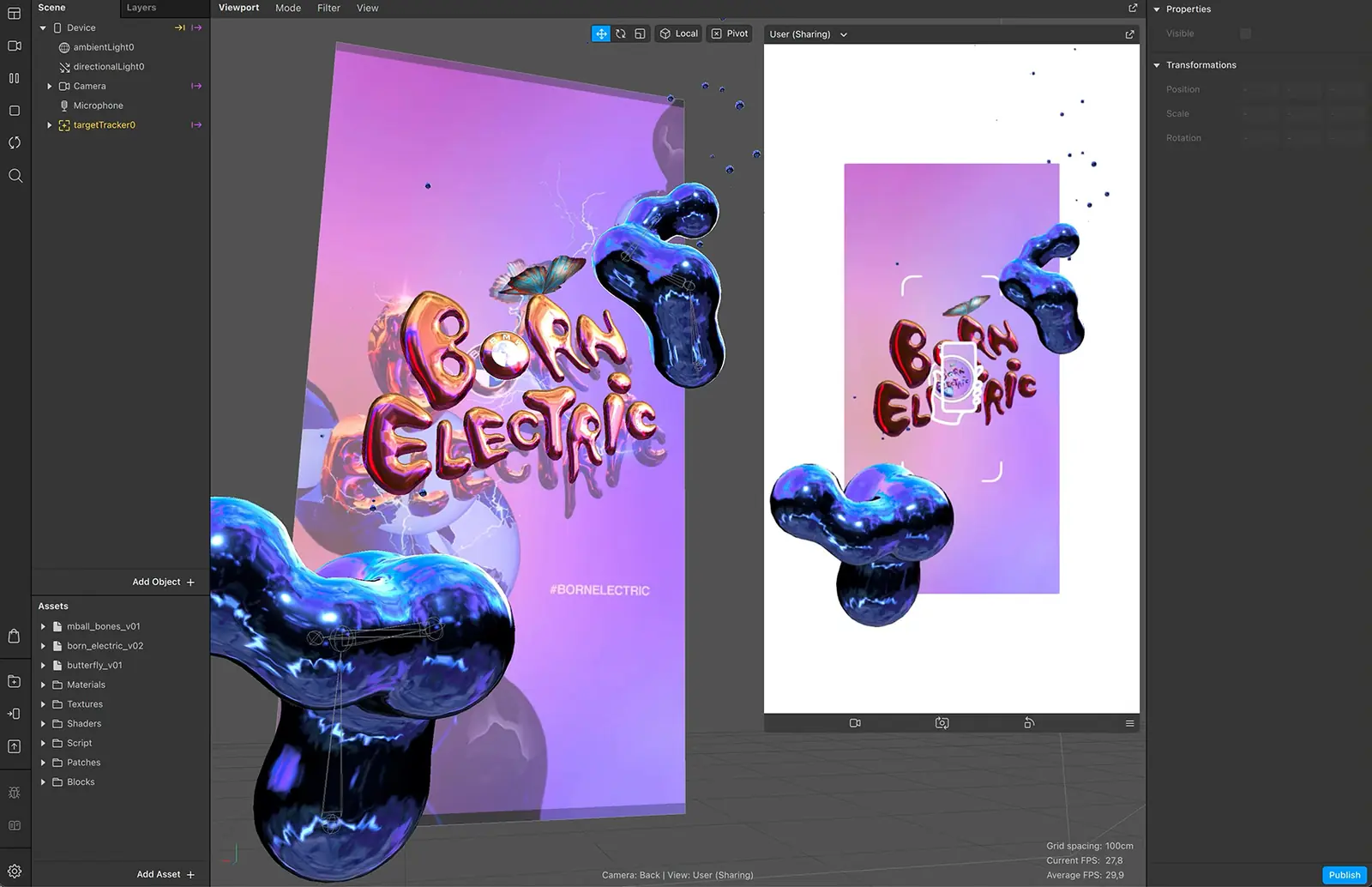Toggle the Visible checkbox in Properties
1372x887 pixels.
coord(1246,33)
